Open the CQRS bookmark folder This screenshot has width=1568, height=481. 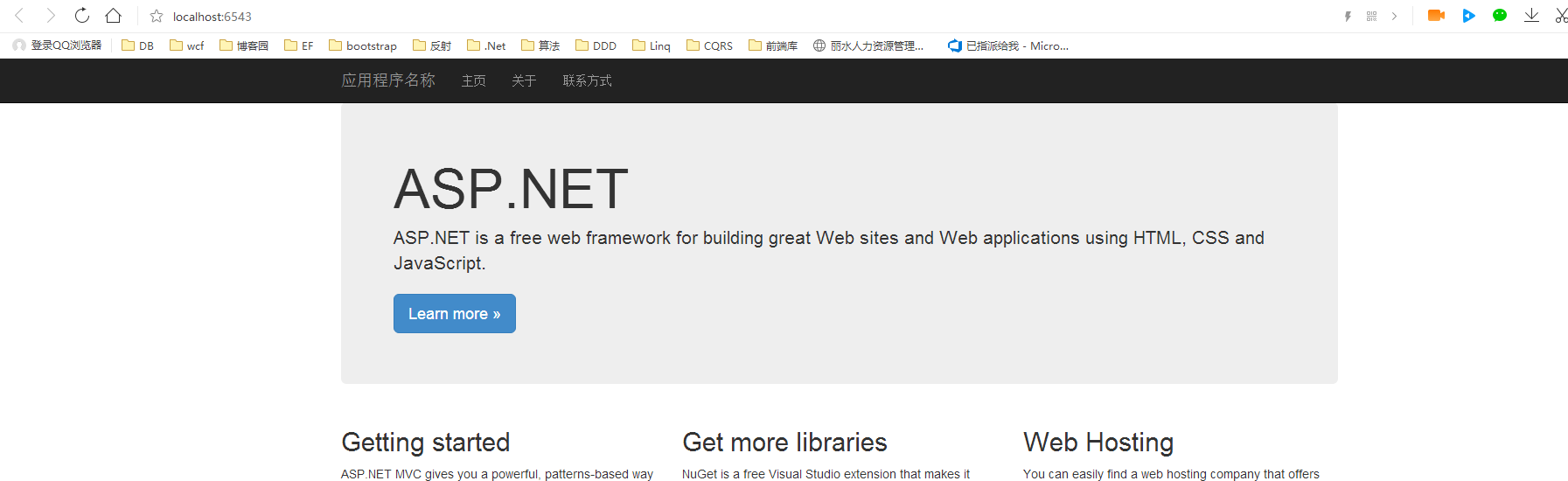pyautogui.click(x=709, y=45)
